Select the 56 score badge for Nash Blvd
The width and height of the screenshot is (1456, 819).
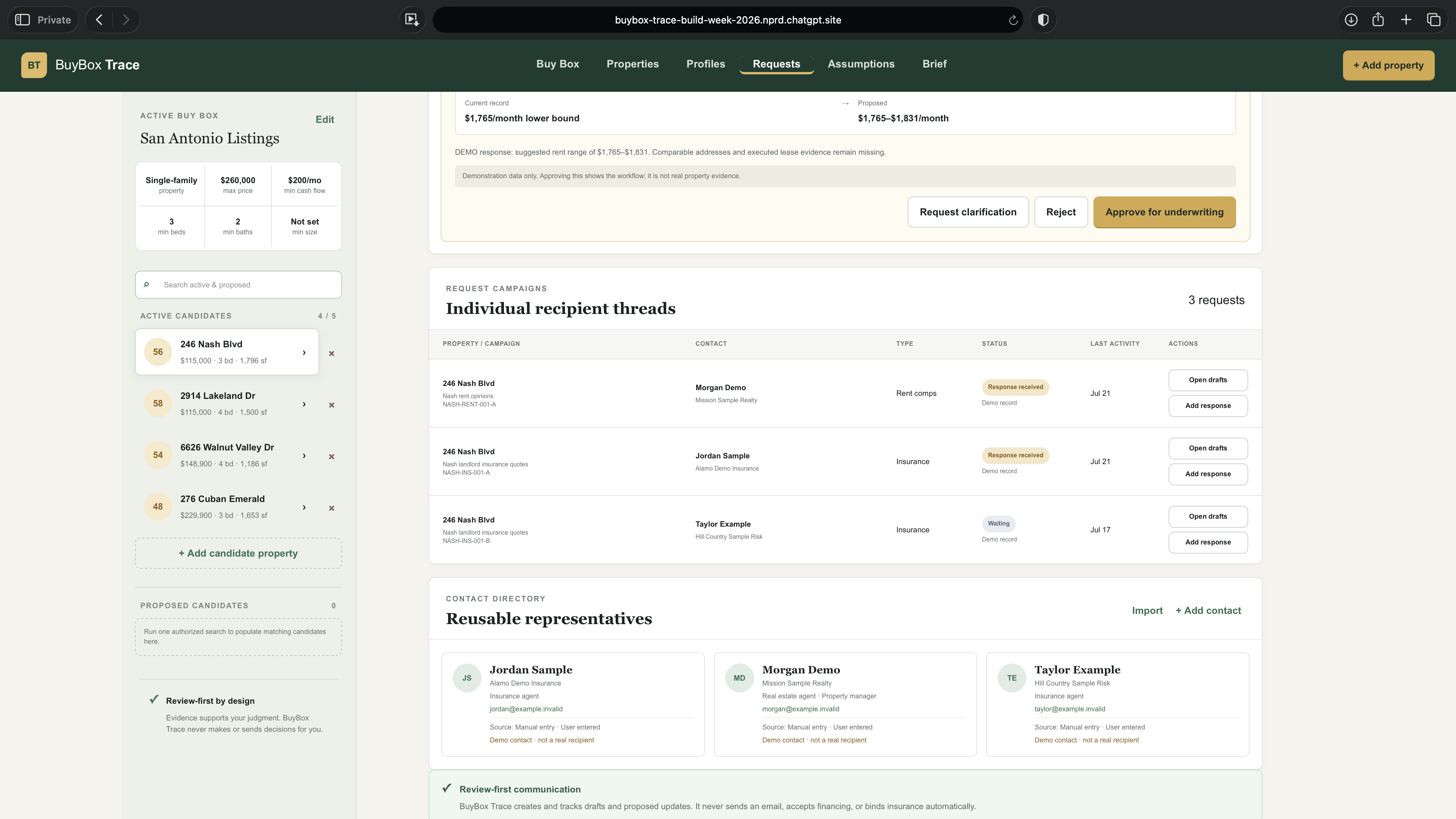[x=158, y=351]
